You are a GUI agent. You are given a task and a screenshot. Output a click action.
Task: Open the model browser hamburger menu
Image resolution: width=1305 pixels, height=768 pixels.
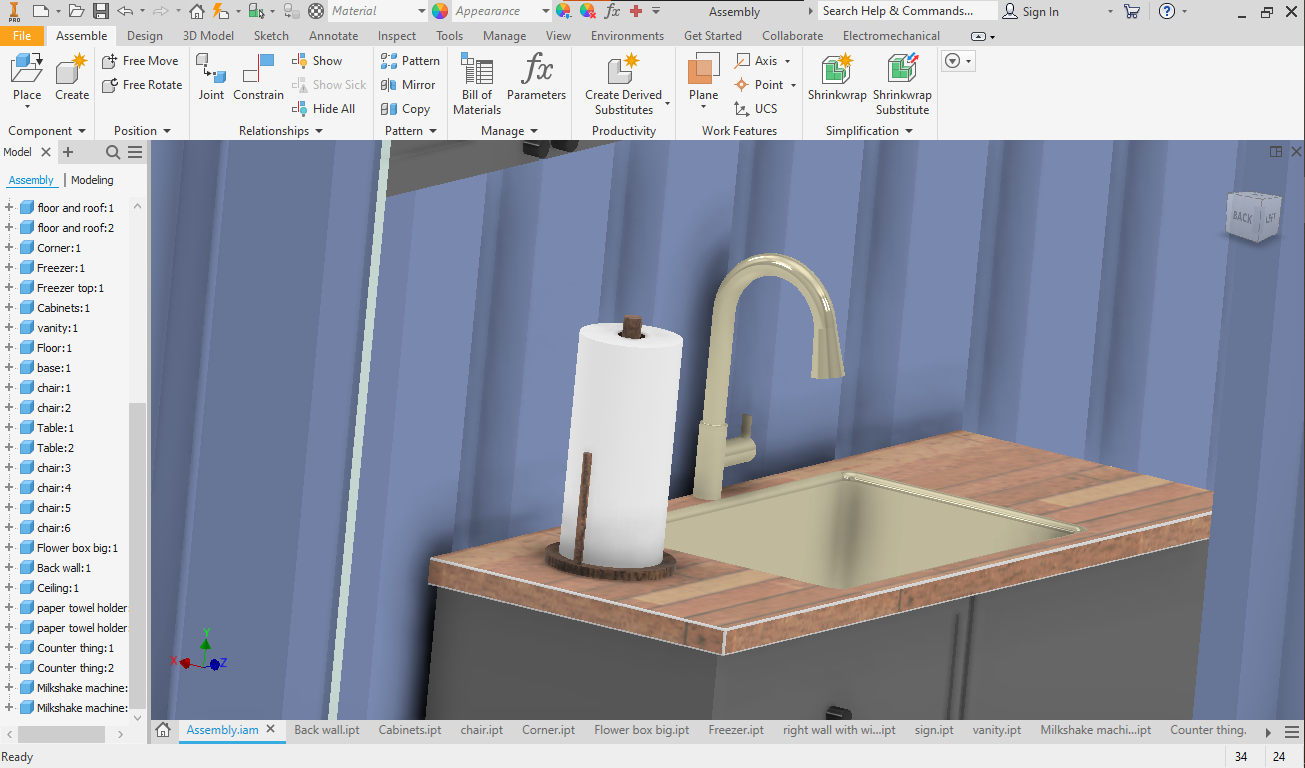[x=135, y=152]
